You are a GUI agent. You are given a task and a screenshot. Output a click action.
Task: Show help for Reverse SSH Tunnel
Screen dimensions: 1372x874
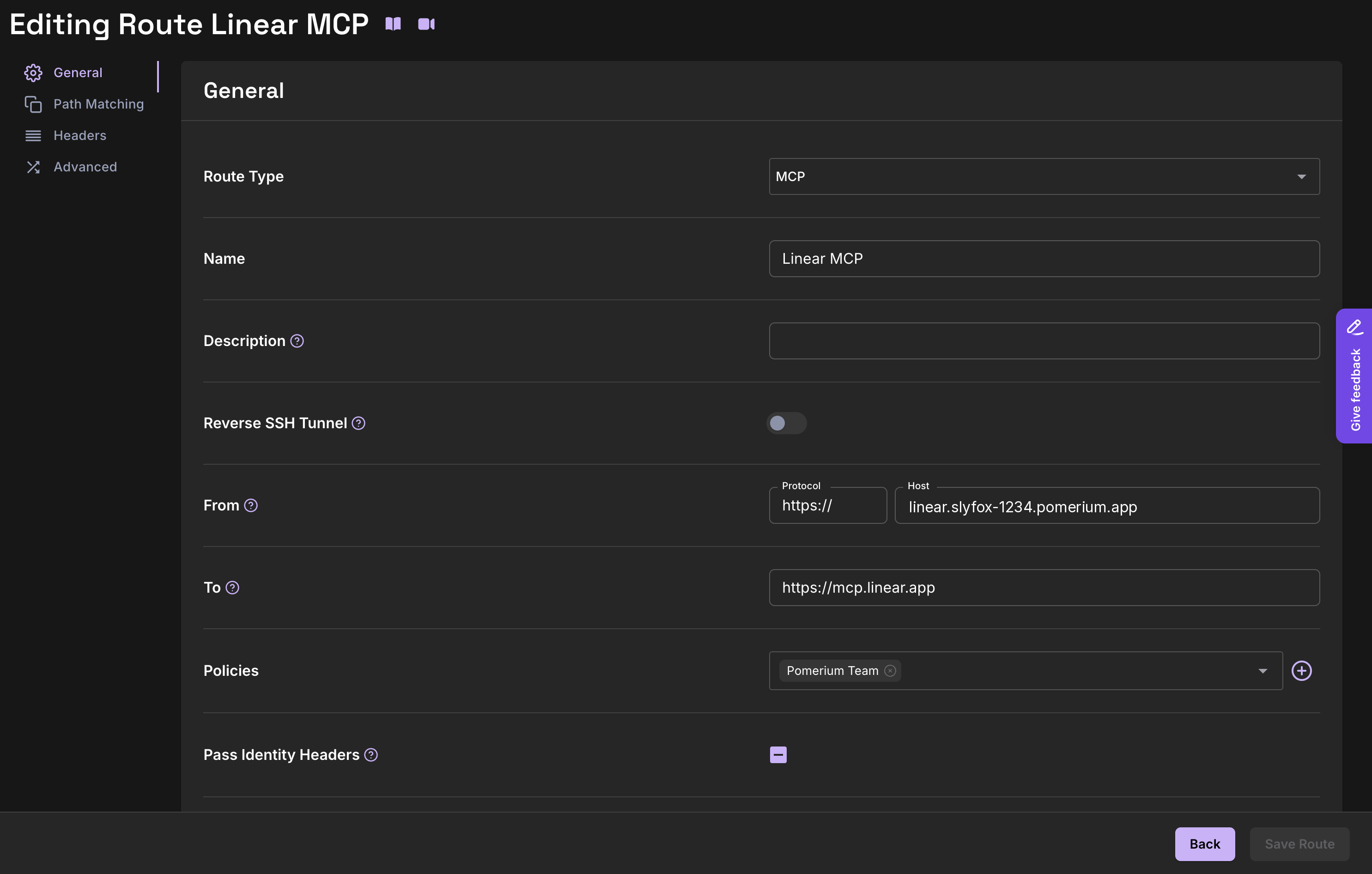(x=358, y=423)
